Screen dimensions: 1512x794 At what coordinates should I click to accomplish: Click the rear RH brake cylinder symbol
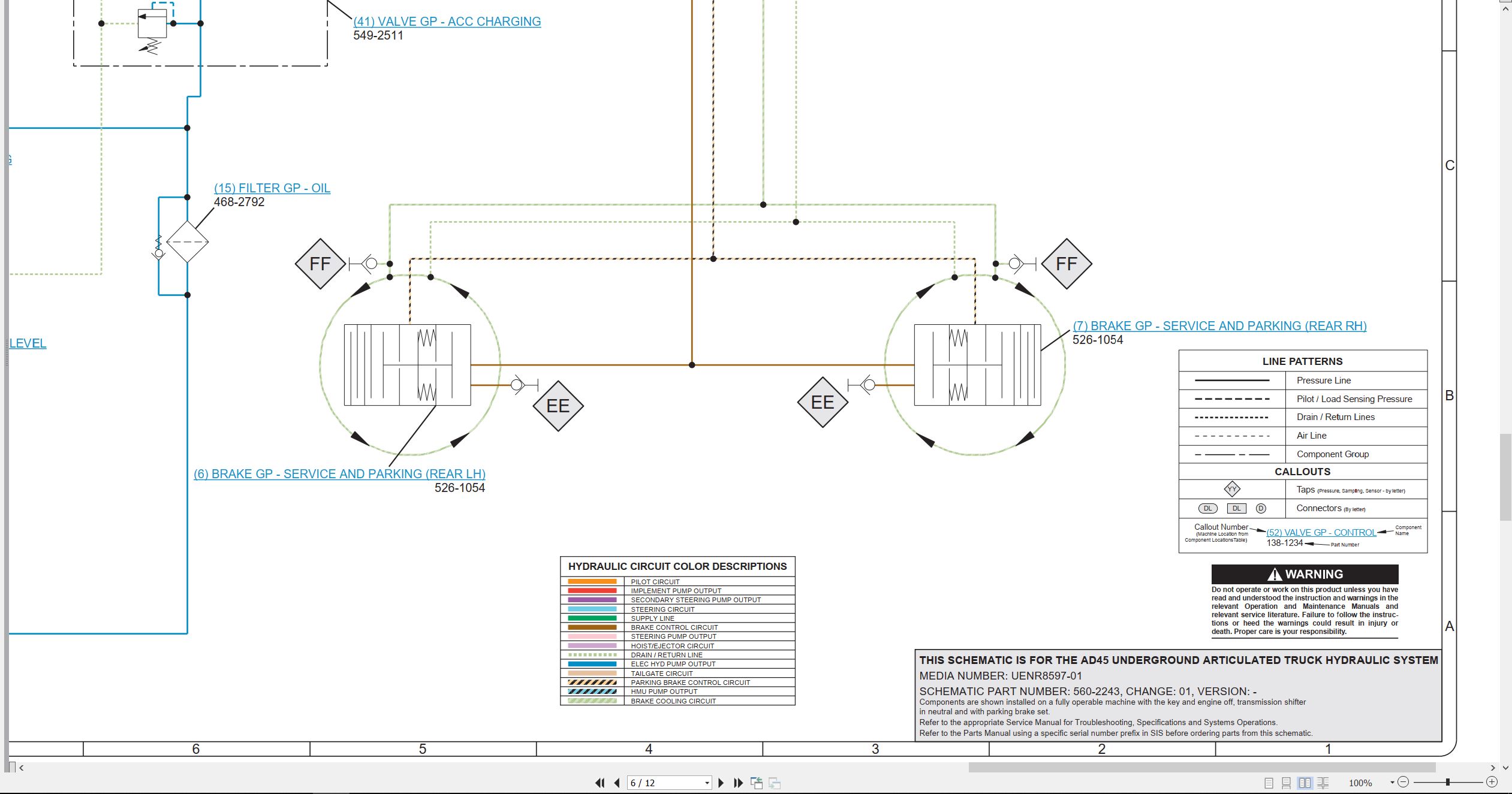point(977,365)
